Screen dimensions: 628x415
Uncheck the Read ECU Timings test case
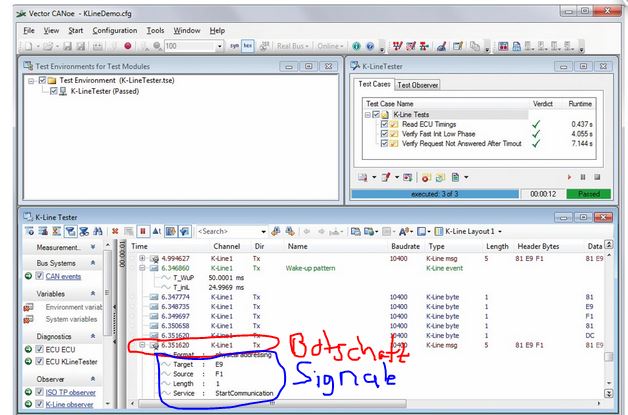pos(384,124)
